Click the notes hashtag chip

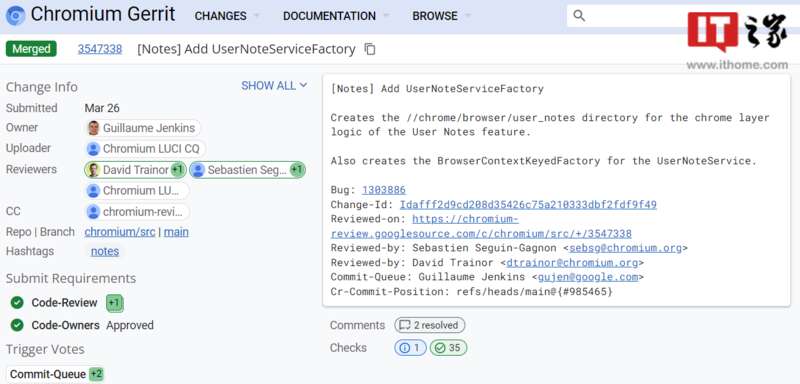[105, 251]
